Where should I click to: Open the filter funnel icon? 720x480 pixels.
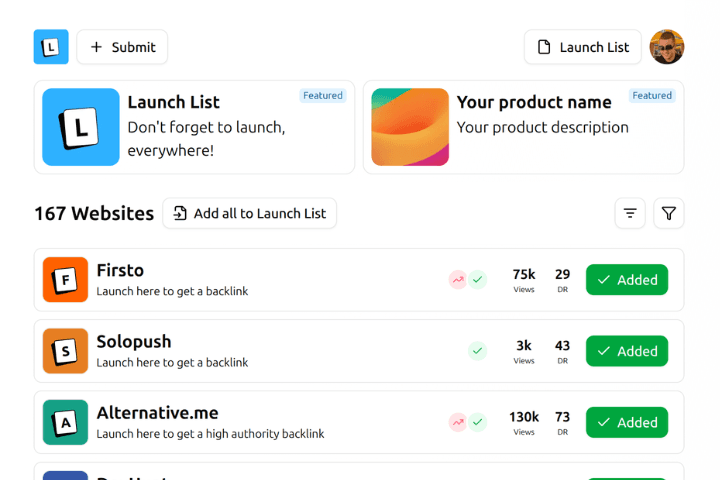point(669,213)
